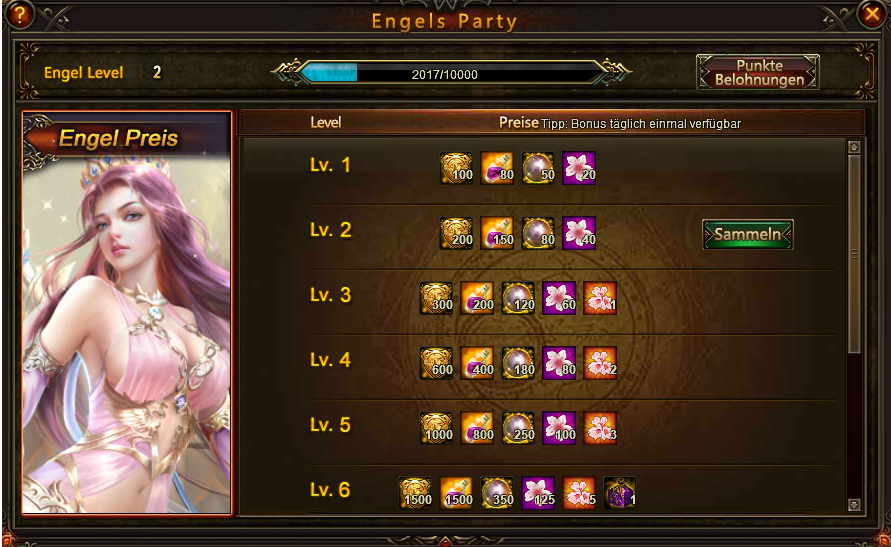The height and width of the screenshot is (547, 891).
Task: Click the Lv. 6 gold coin icon with 1500
Action: pyautogui.click(x=415, y=492)
